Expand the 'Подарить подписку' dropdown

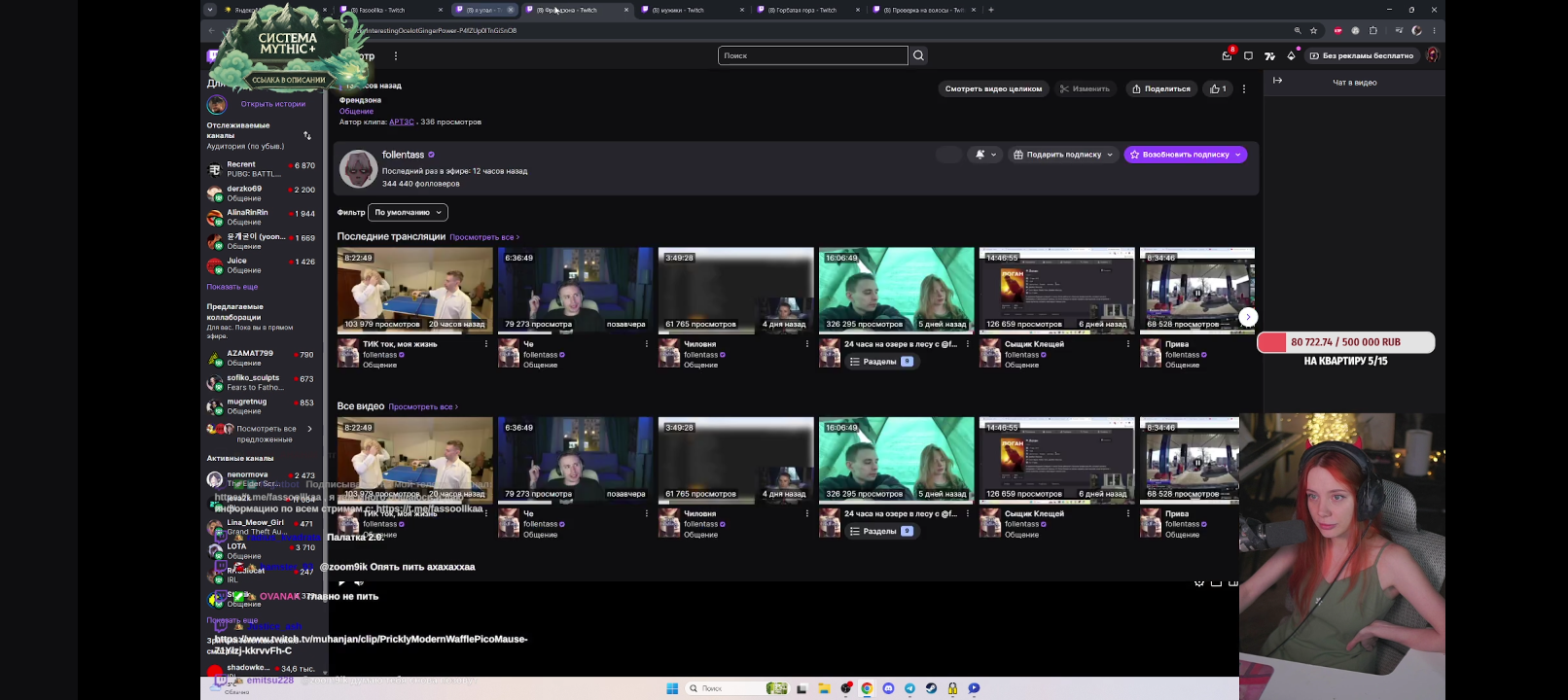[1062, 155]
